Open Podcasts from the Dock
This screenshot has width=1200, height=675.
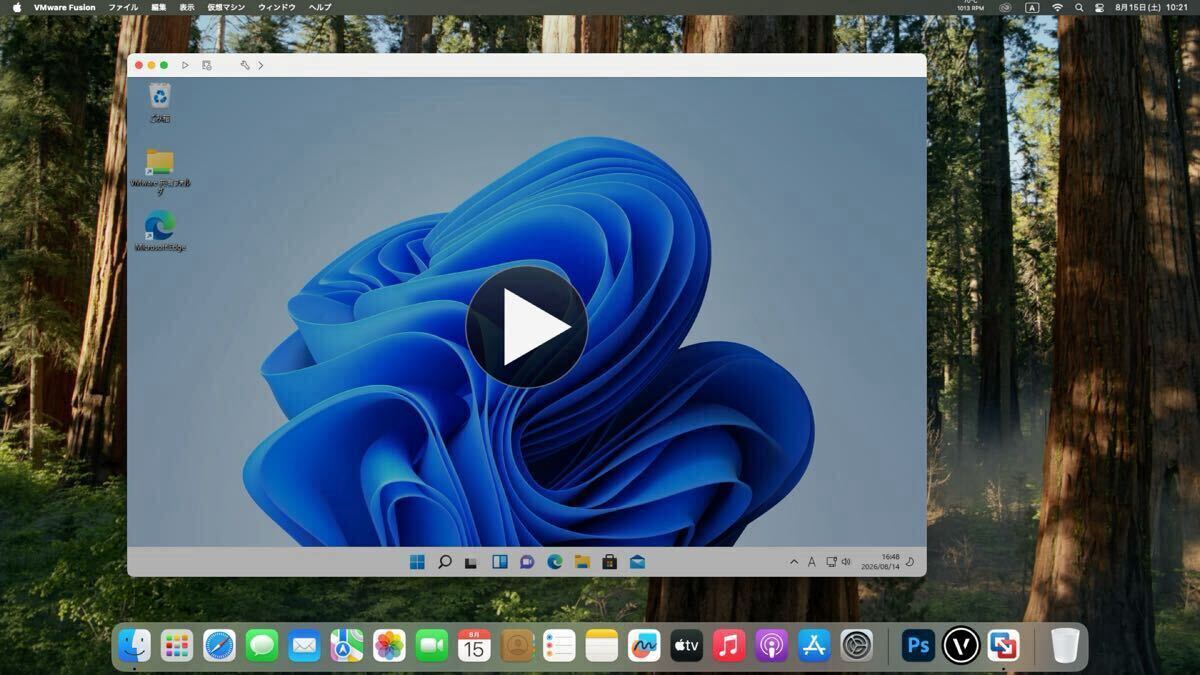772,645
